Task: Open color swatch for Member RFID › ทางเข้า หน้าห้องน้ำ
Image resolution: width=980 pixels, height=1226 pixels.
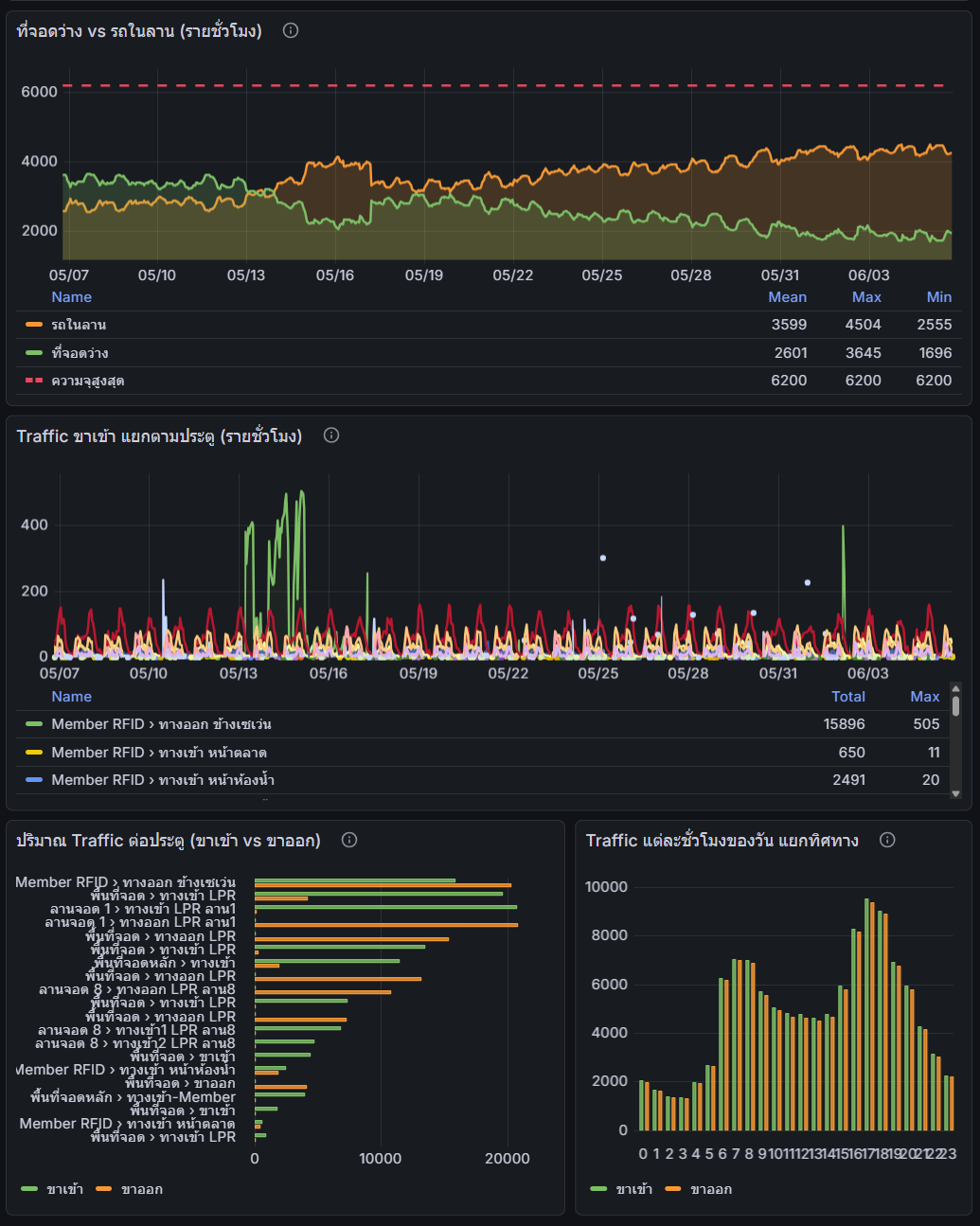Action: (34, 780)
